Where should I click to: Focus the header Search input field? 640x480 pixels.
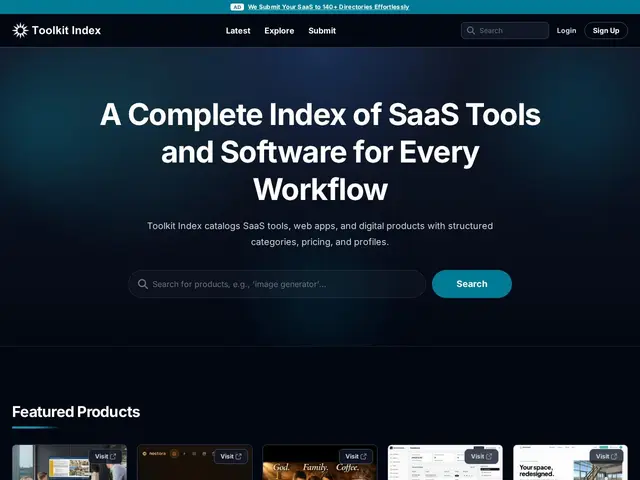pyautogui.click(x=504, y=31)
